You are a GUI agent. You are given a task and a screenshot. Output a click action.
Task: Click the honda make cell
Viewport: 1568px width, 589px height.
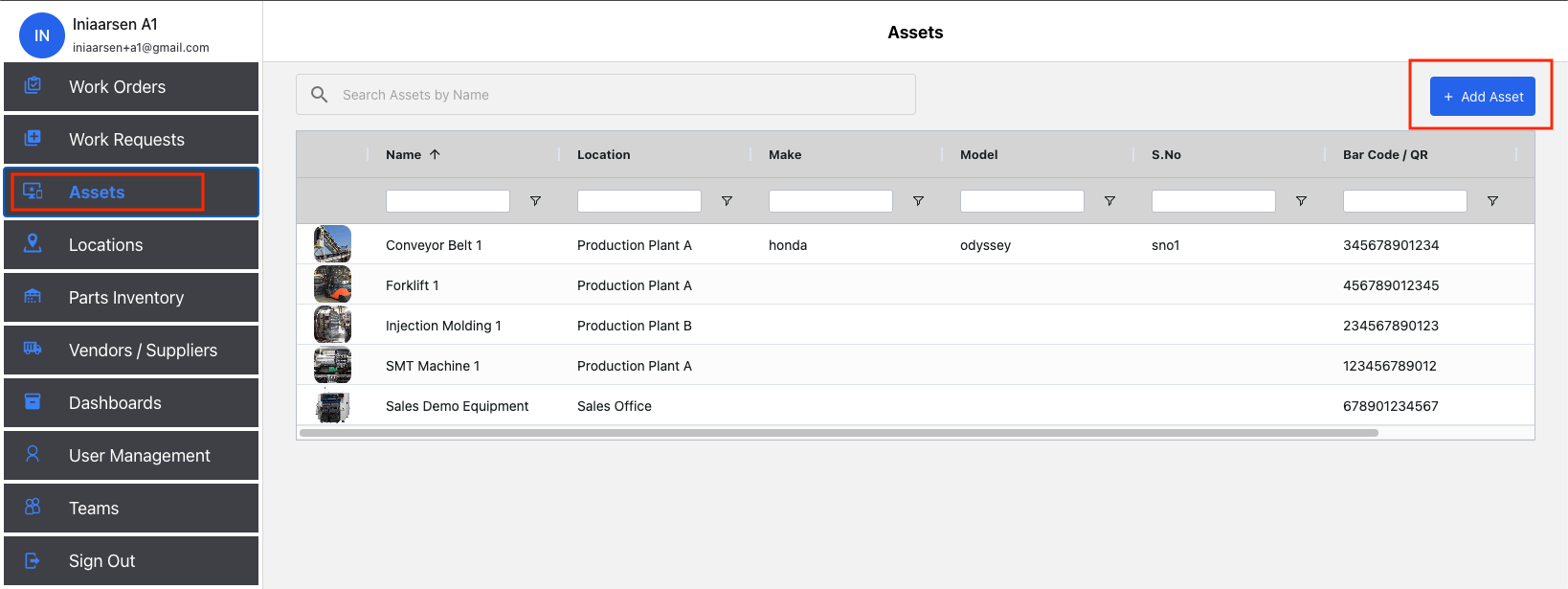pos(788,245)
